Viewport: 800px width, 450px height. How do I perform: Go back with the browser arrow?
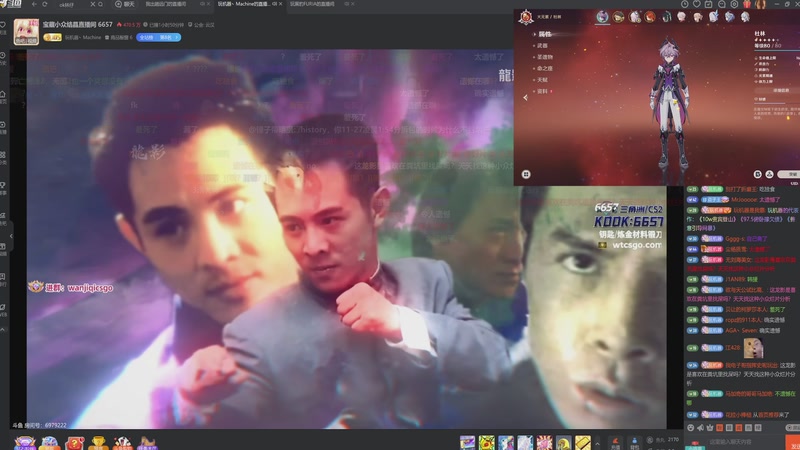pyautogui.click(x=34, y=4)
